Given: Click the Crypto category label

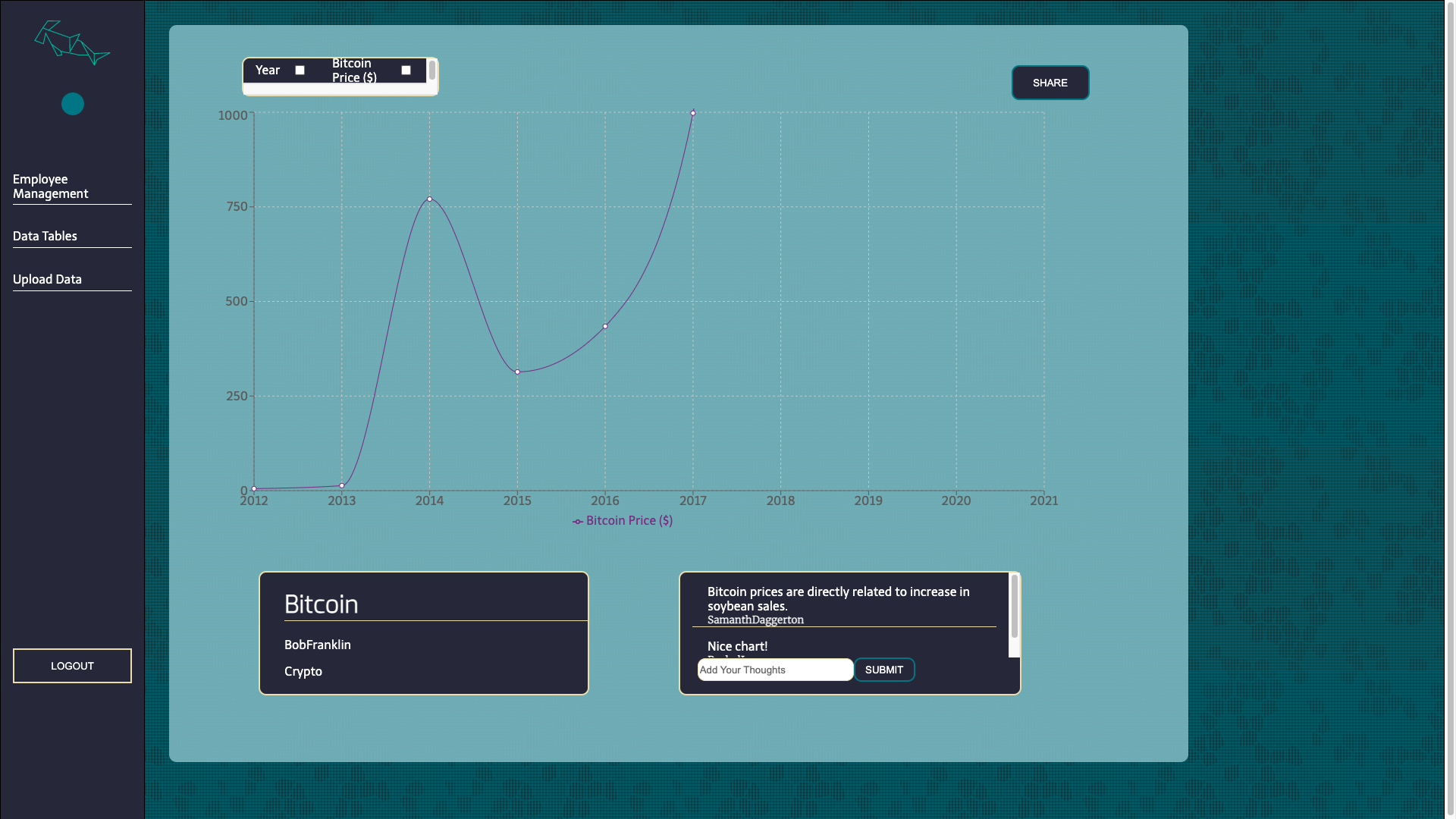Looking at the screenshot, I should pos(303,671).
